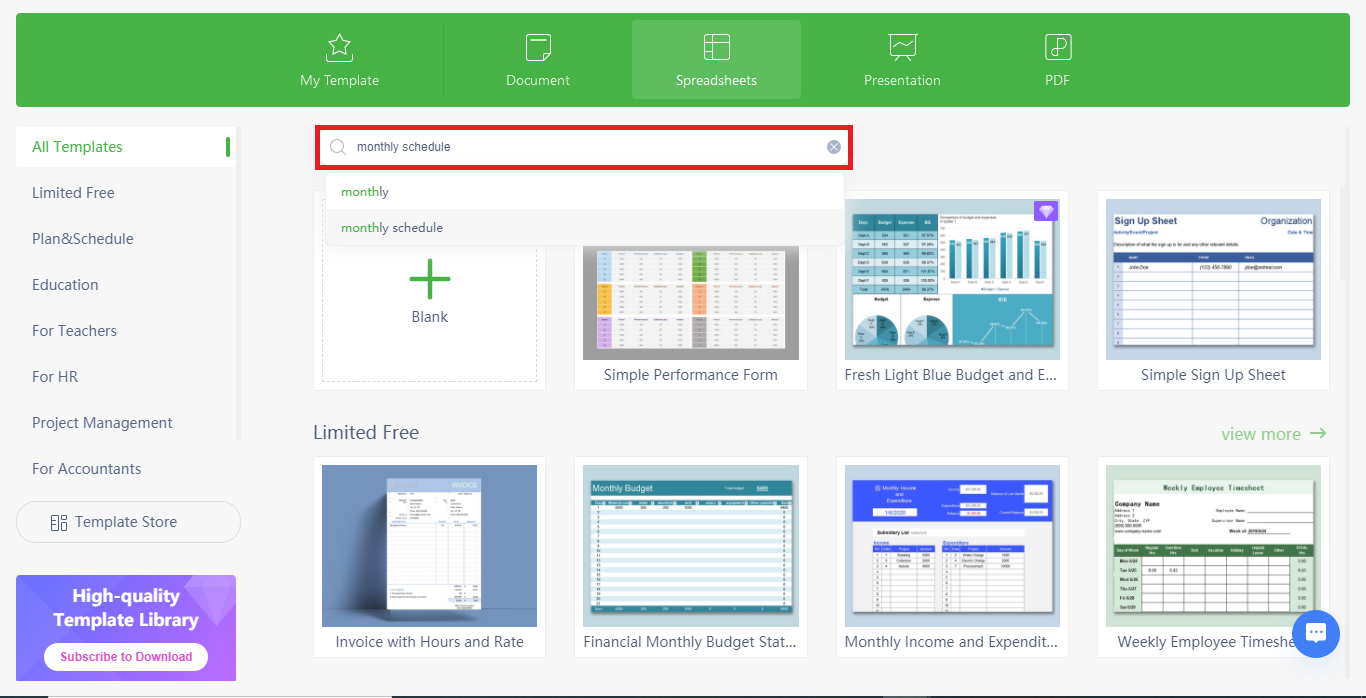The image size is (1366, 698).
Task: Click the green plus Blank icon
Action: point(429,279)
